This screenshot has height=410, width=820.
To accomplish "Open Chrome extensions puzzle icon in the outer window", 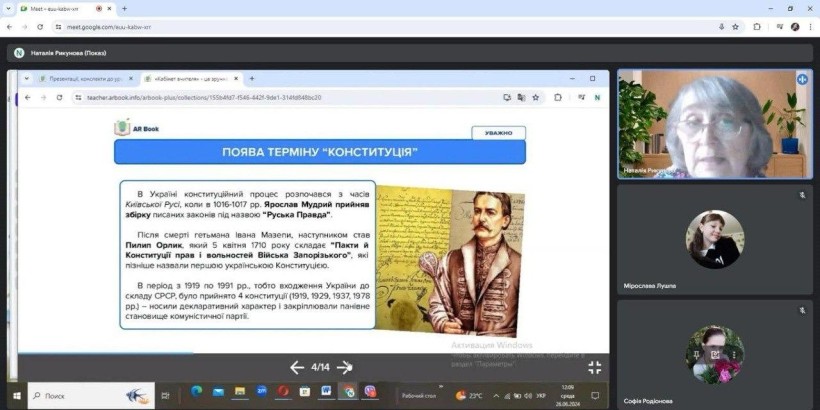I will click(x=757, y=27).
